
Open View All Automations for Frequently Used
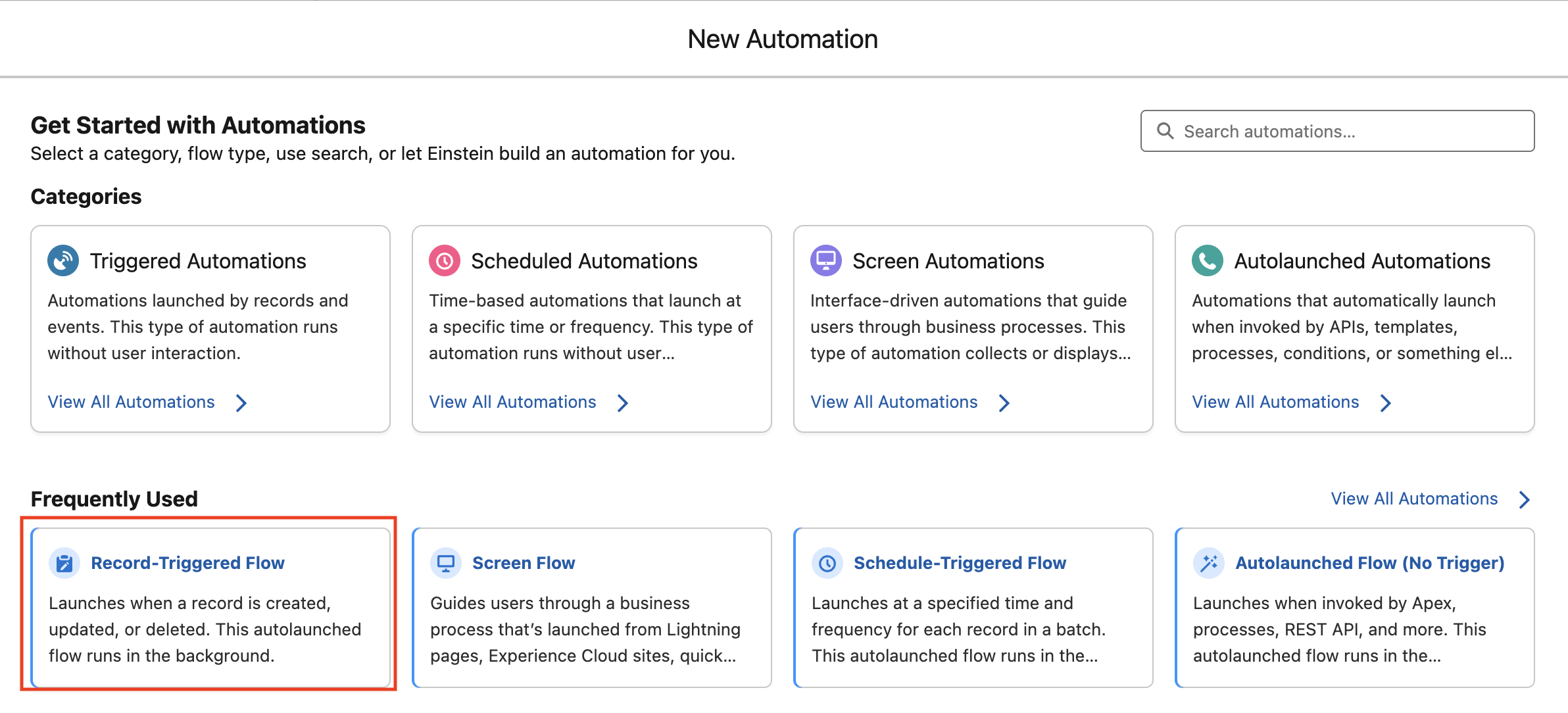1414,499
